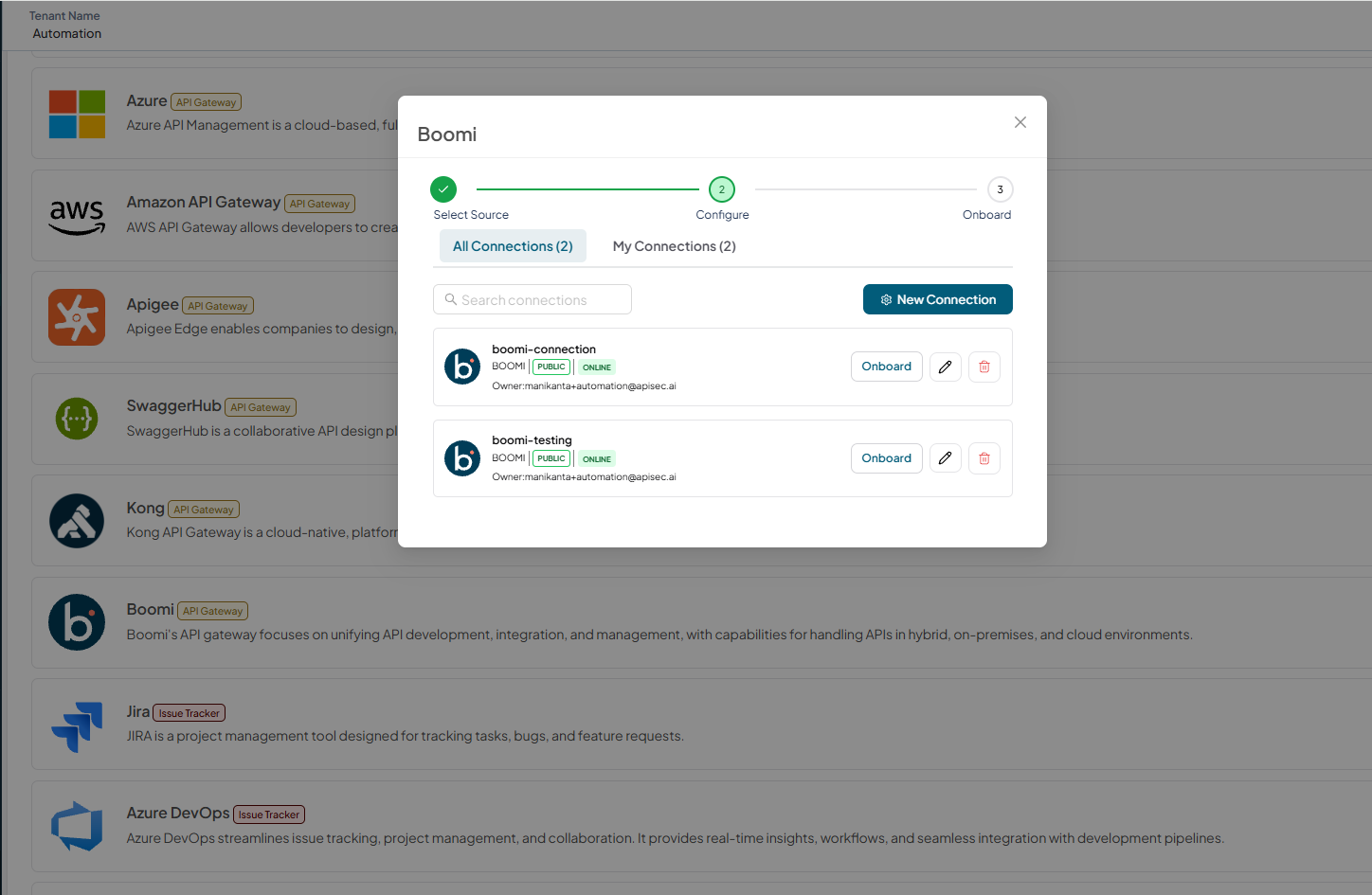Click the Azure heading in background
Screen dimensions: 1372x895
pos(147,100)
